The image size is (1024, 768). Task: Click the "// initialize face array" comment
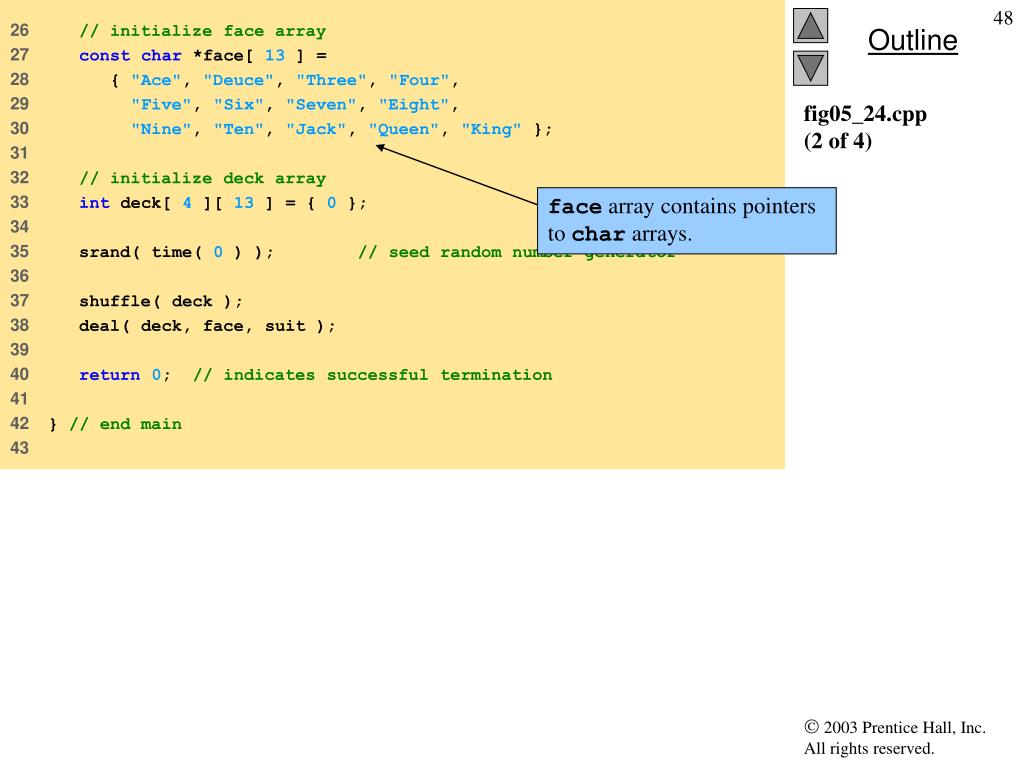click(x=202, y=31)
